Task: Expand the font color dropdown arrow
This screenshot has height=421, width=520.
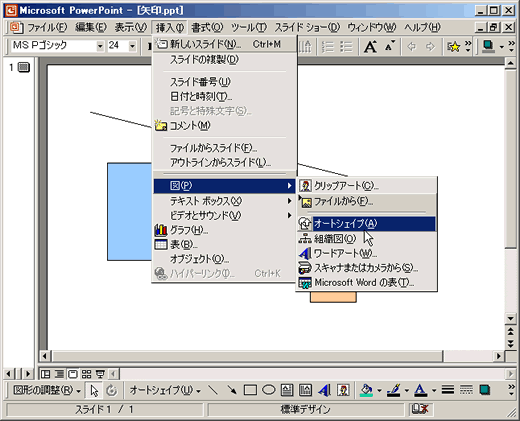Action: coord(433,390)
